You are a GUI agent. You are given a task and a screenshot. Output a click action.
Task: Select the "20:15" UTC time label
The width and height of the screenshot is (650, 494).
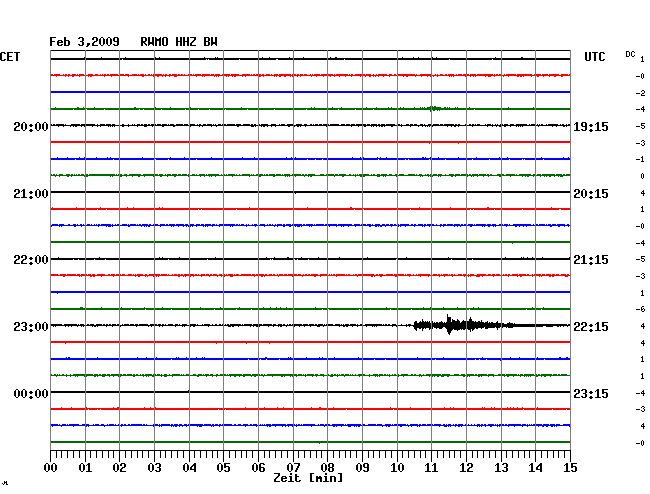(591, 194)
